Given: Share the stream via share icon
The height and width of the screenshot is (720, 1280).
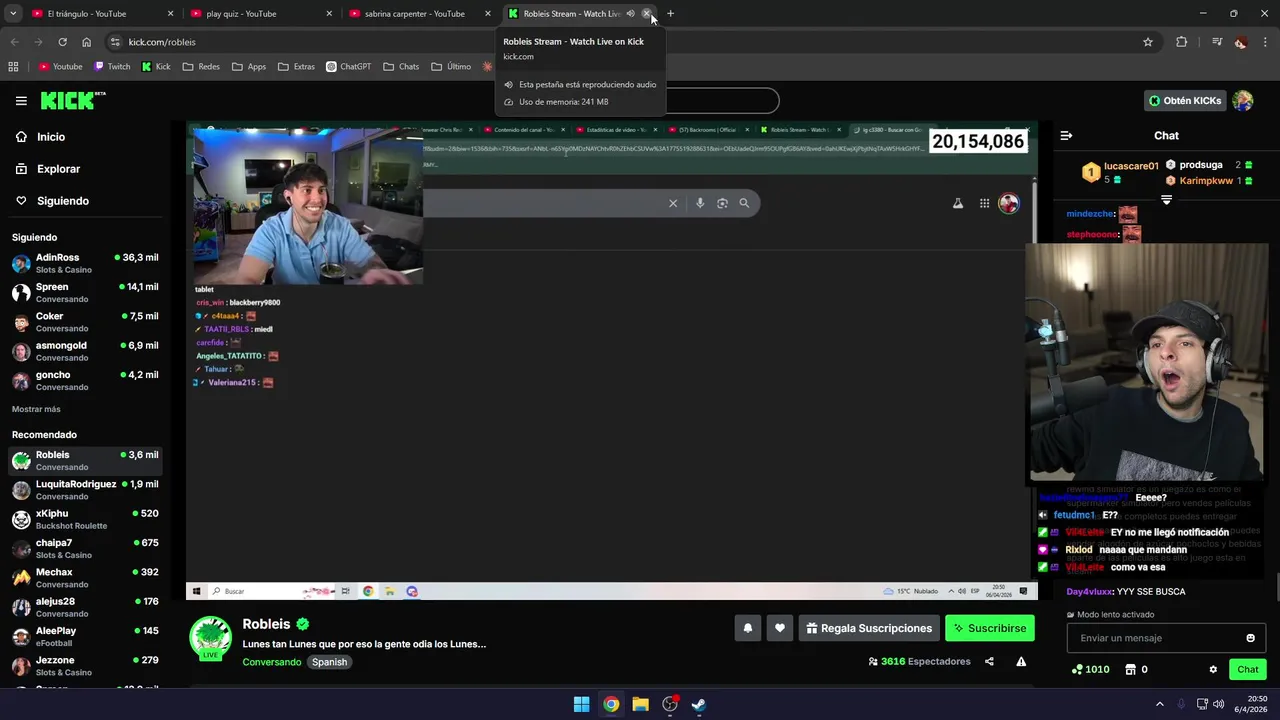Looking at the screenshot, I should 989,661.
